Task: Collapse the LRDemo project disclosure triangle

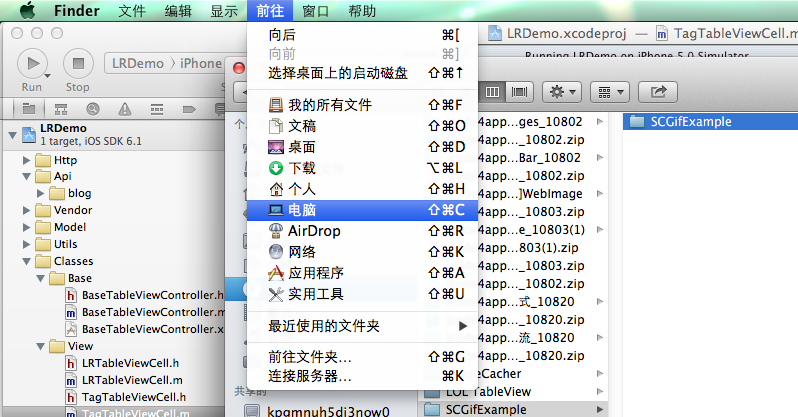Action: 12,135
